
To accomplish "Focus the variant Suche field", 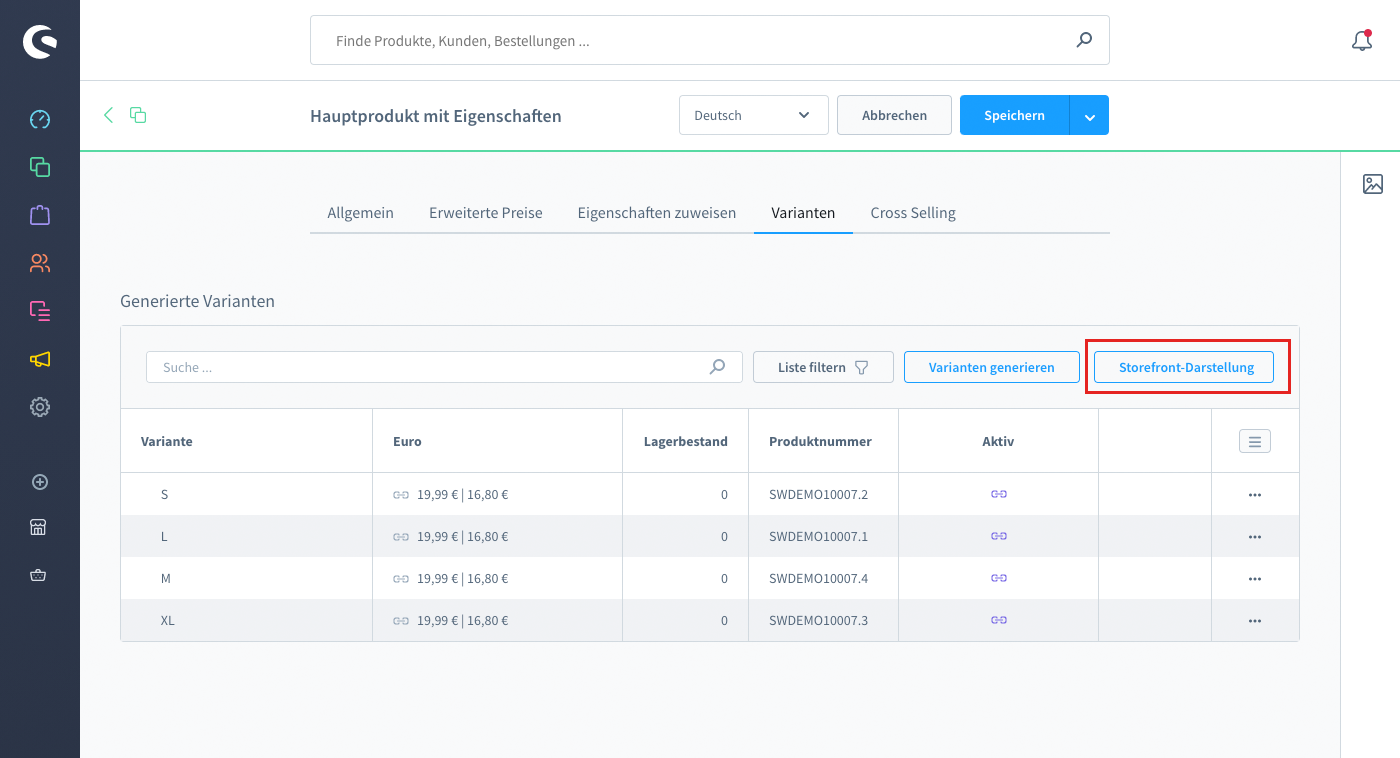I will tap(444, 367).
